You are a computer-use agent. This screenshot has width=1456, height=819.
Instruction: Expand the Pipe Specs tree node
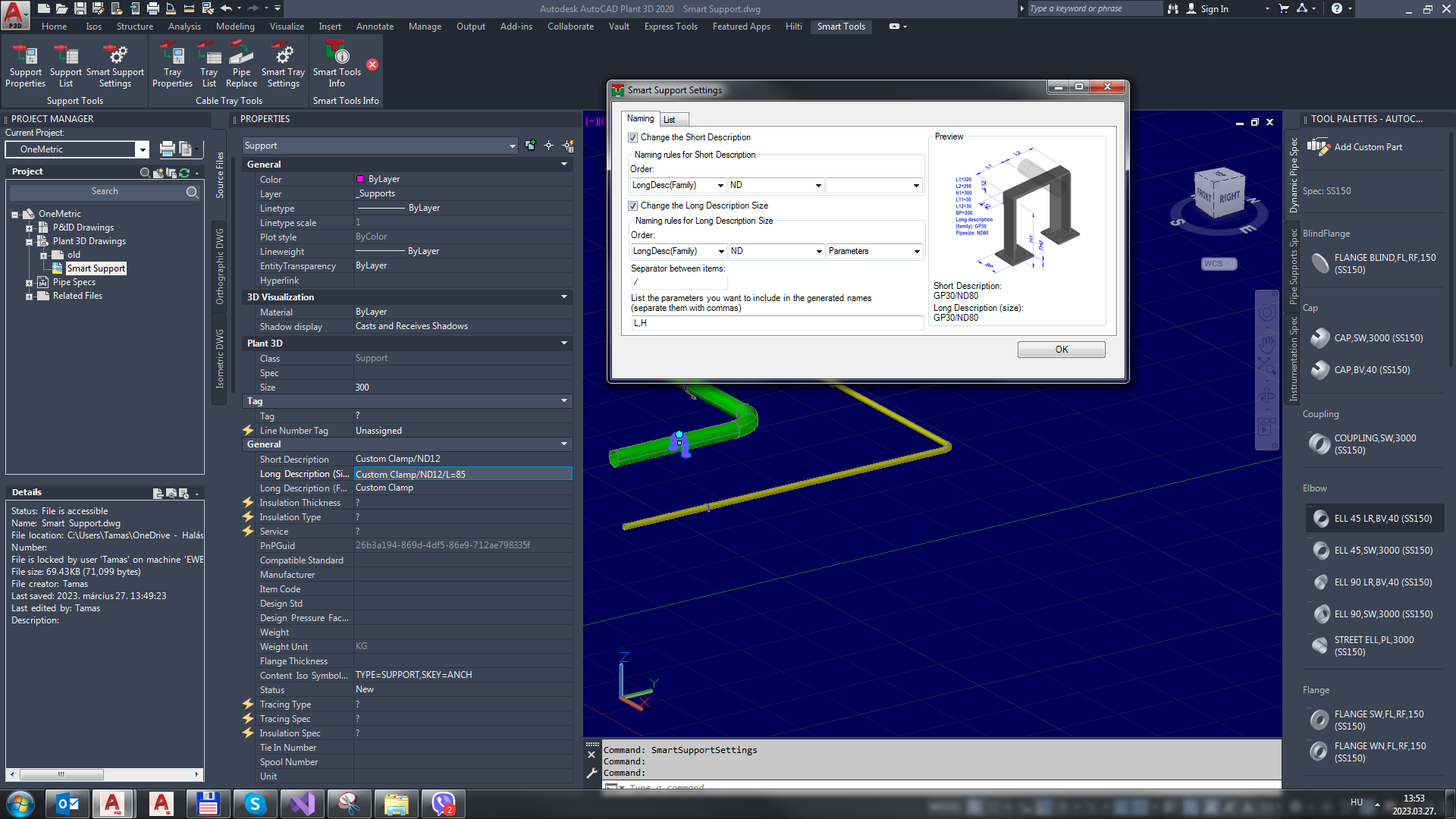[29, 283]
